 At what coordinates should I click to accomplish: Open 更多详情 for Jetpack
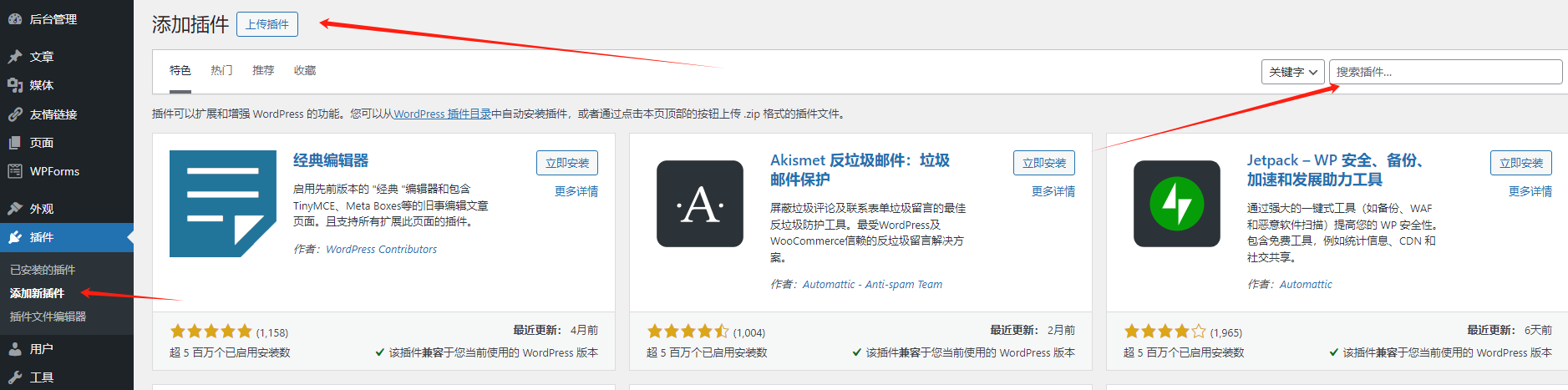[1530, 191]
